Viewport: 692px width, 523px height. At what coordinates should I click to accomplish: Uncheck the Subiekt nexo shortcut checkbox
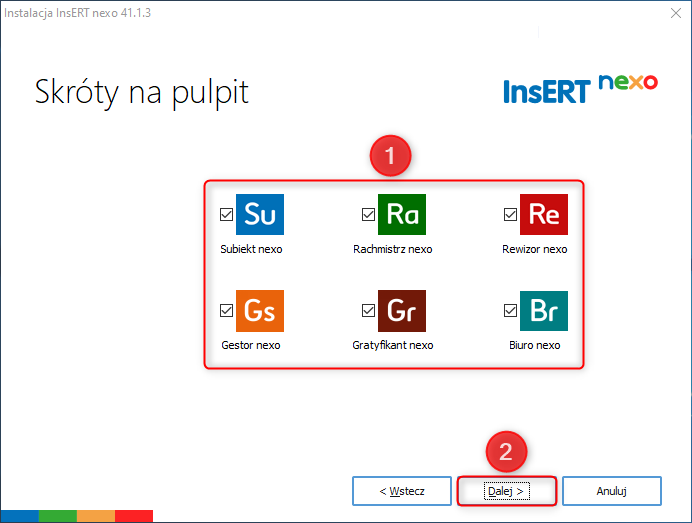(x=226, y=214)
